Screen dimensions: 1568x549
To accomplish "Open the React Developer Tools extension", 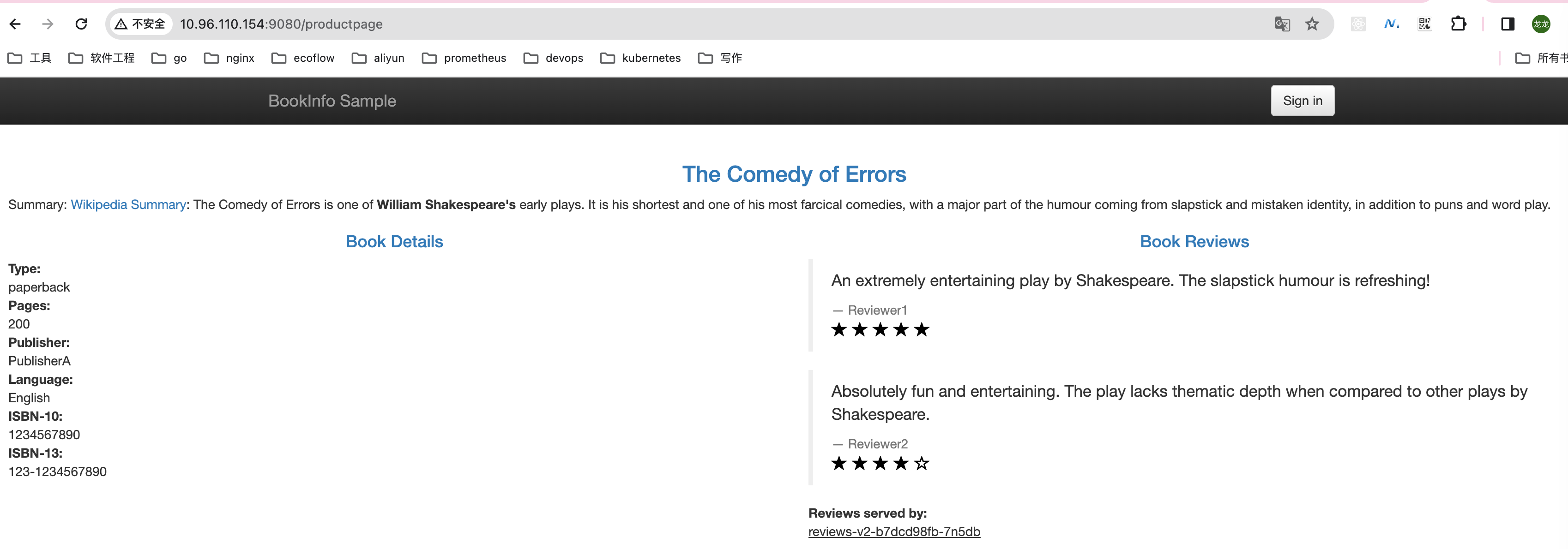I will coord(1358,24).
